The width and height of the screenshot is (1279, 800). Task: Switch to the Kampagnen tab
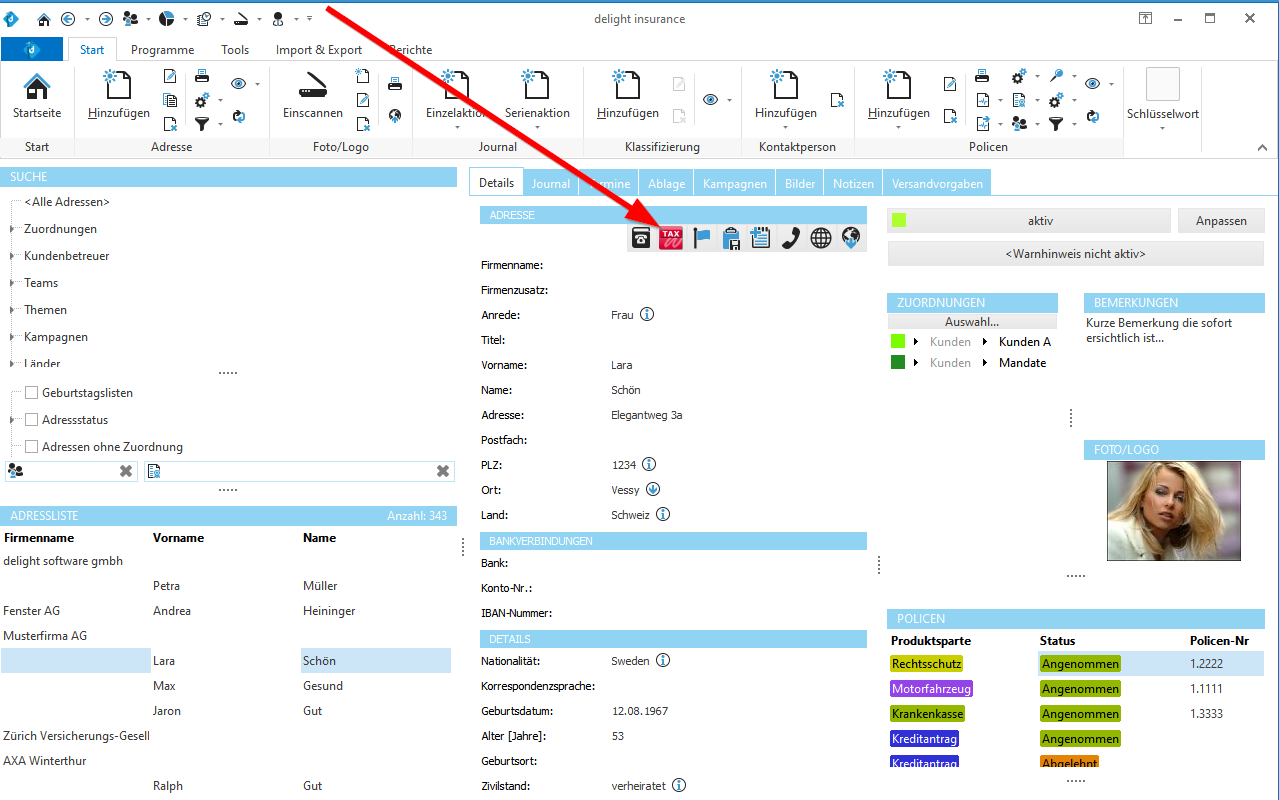[734, 184]
